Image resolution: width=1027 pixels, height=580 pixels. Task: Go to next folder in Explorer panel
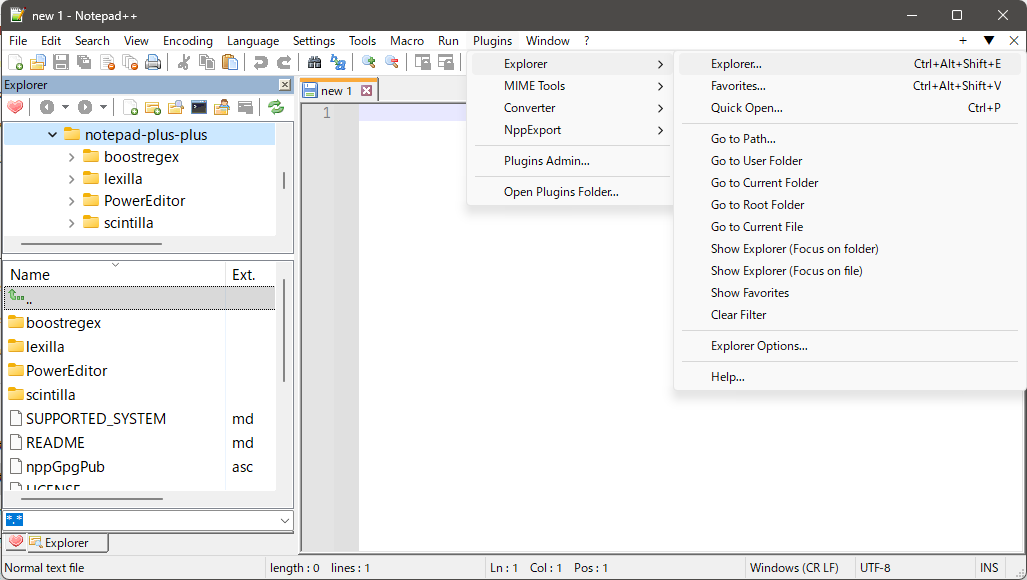tap(85, 107)
